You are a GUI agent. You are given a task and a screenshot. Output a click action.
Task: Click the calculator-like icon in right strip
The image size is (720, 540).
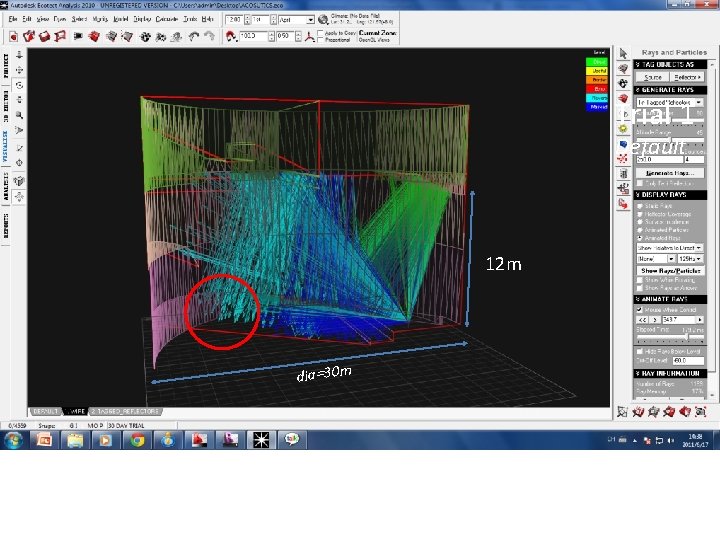click(x=623, y=174)
